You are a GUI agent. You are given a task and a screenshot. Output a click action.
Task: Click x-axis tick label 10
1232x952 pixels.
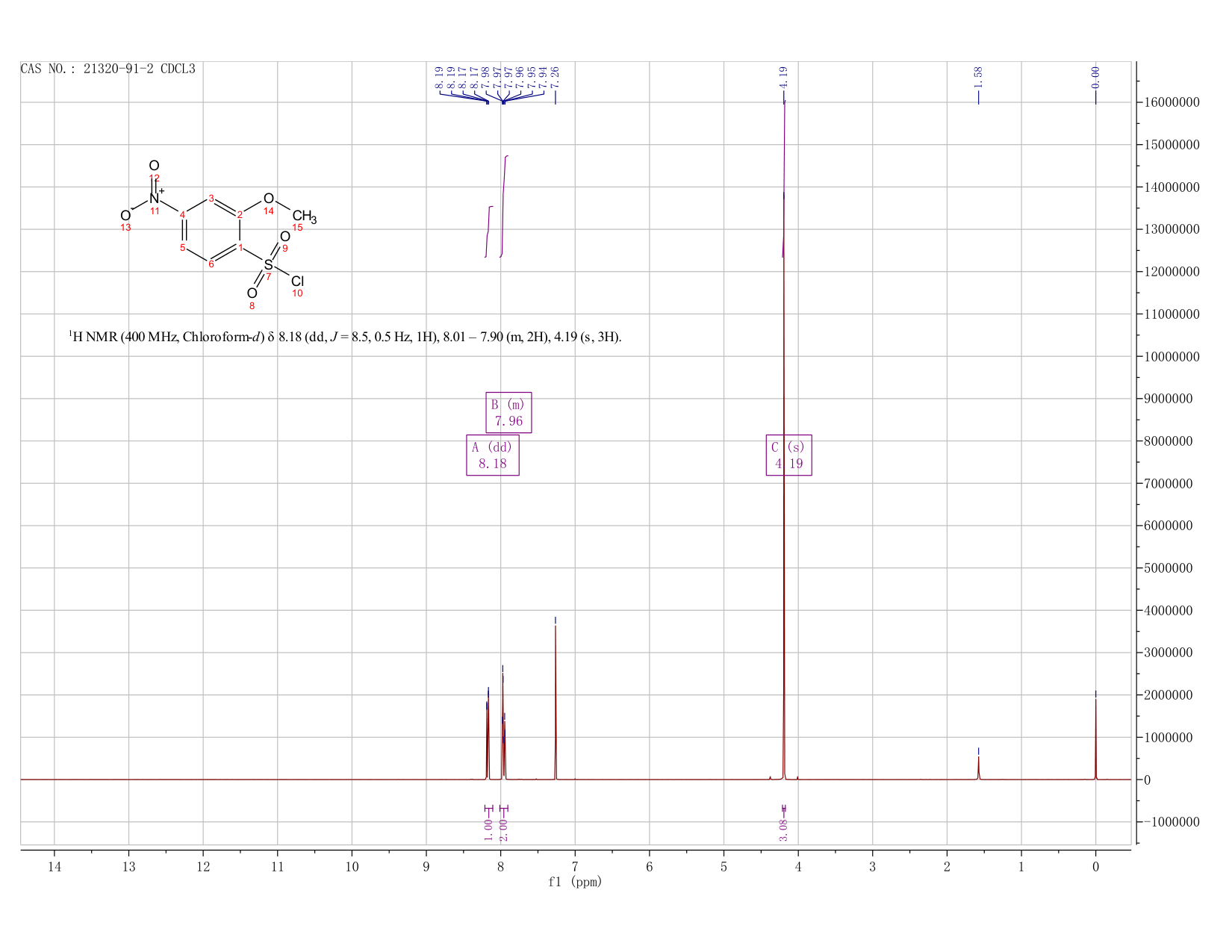coord(352,866)
